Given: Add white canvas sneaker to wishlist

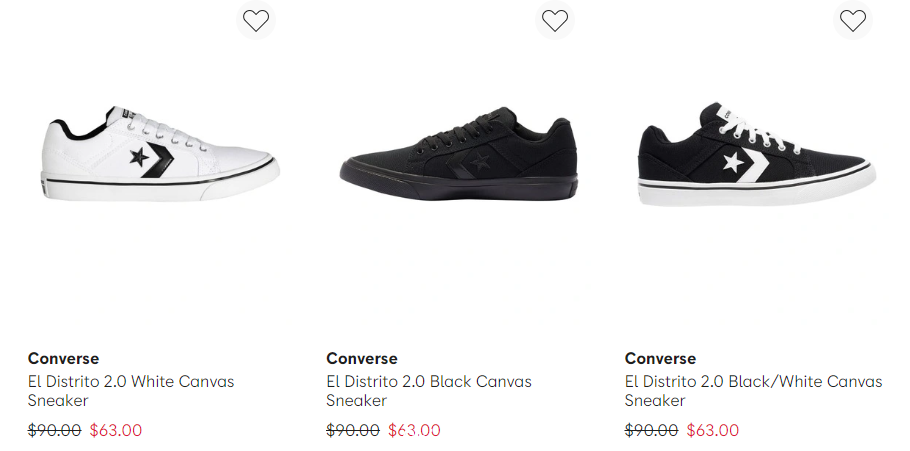Looking at the screenshot, I should click(256, 21).
